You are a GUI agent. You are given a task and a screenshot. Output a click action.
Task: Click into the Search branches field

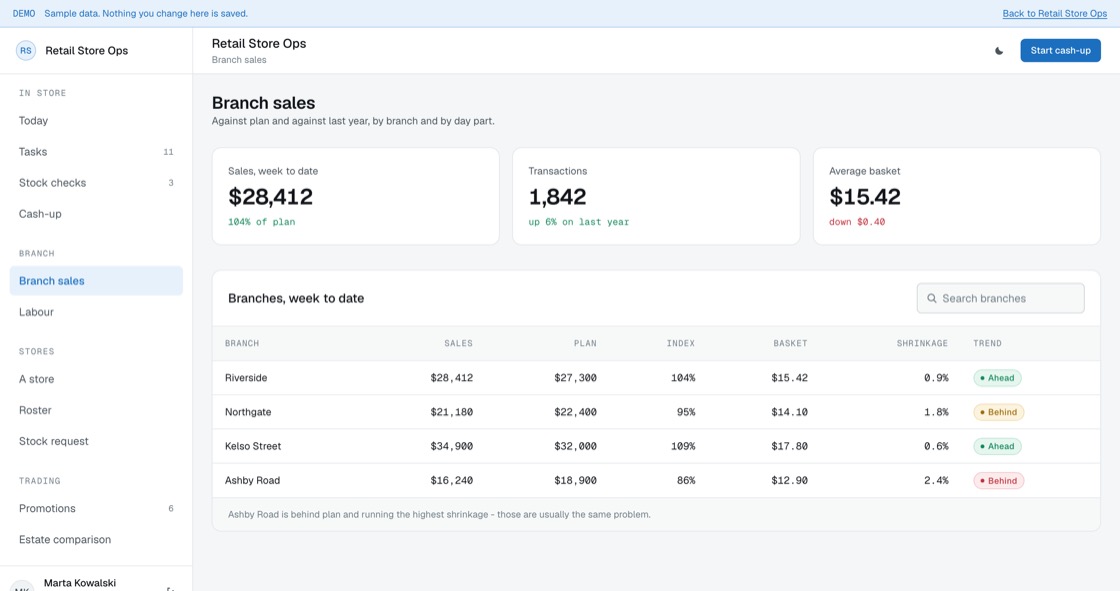1000,299
